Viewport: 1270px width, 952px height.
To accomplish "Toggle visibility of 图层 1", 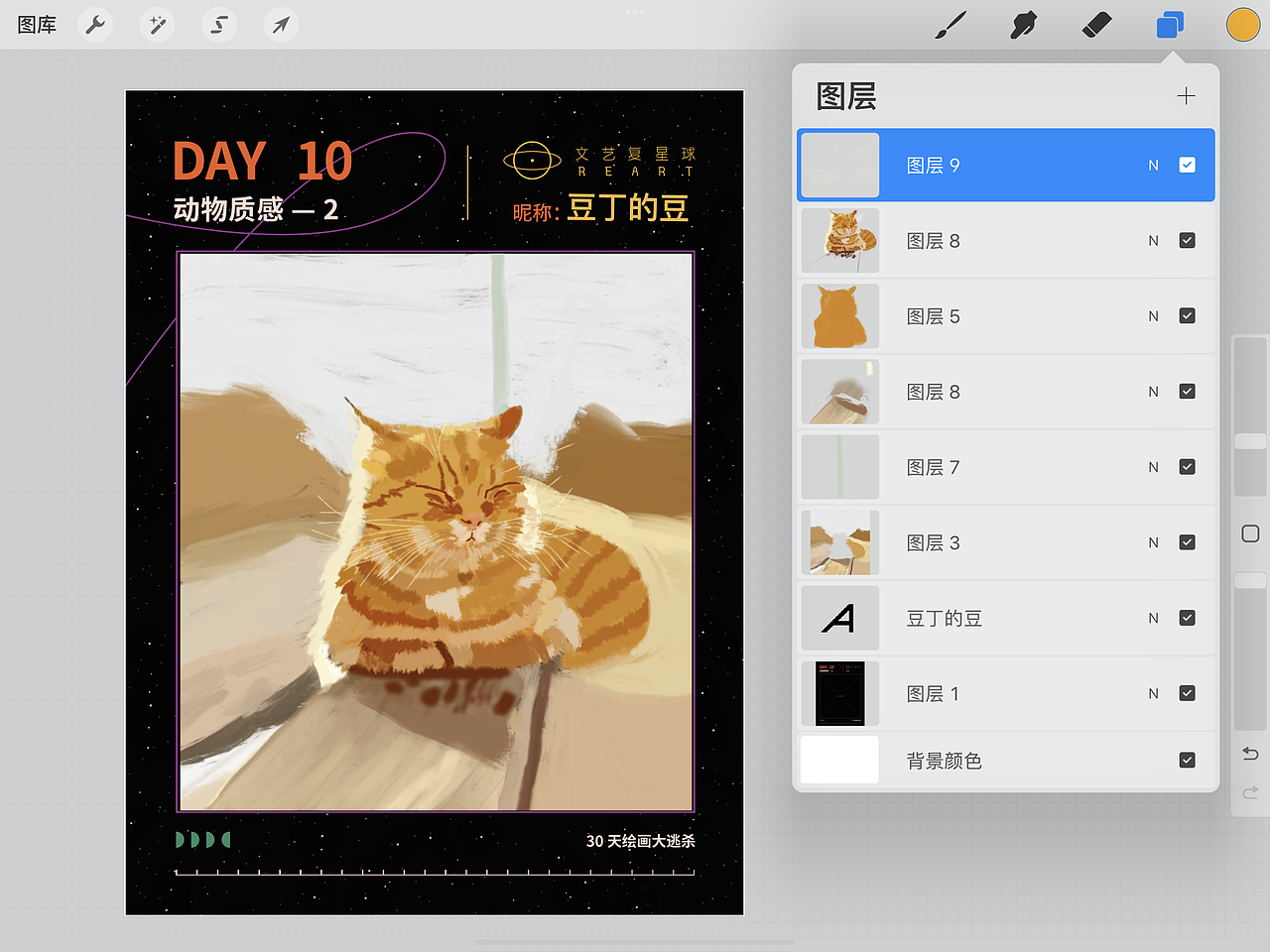I will (1187, 692).
